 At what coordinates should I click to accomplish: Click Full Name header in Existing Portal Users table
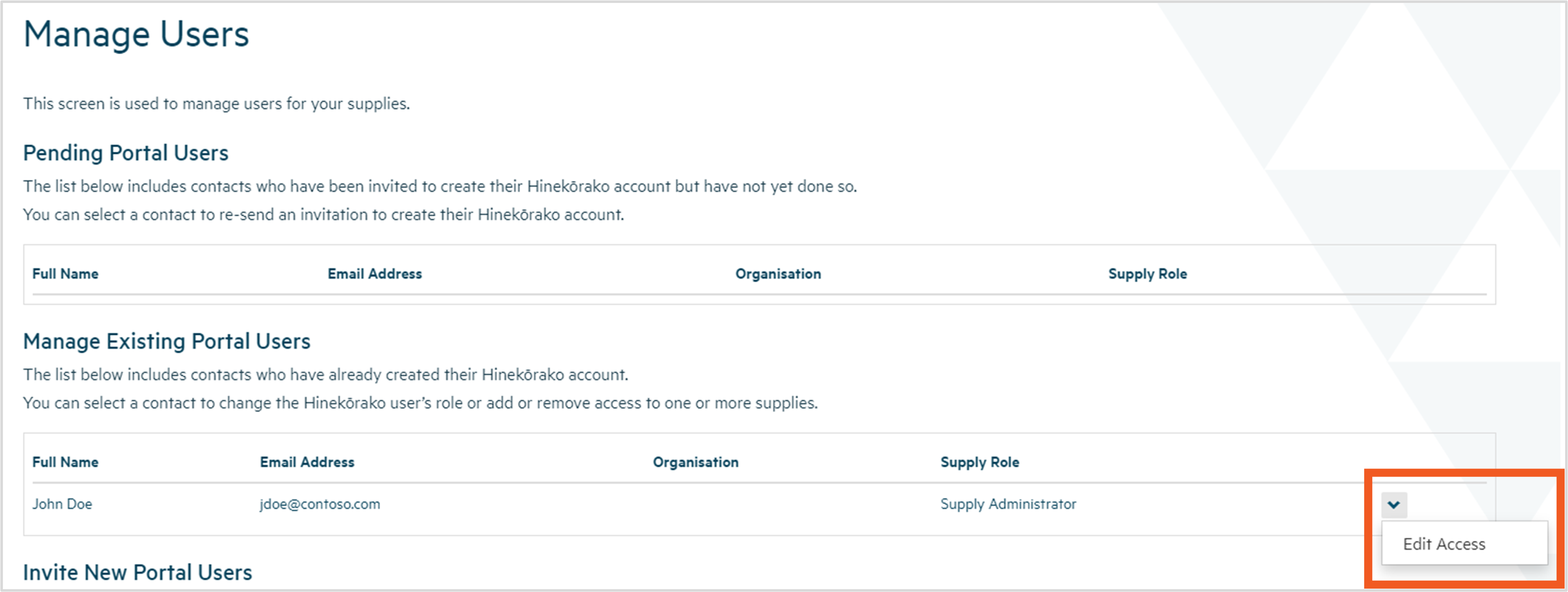65,463
